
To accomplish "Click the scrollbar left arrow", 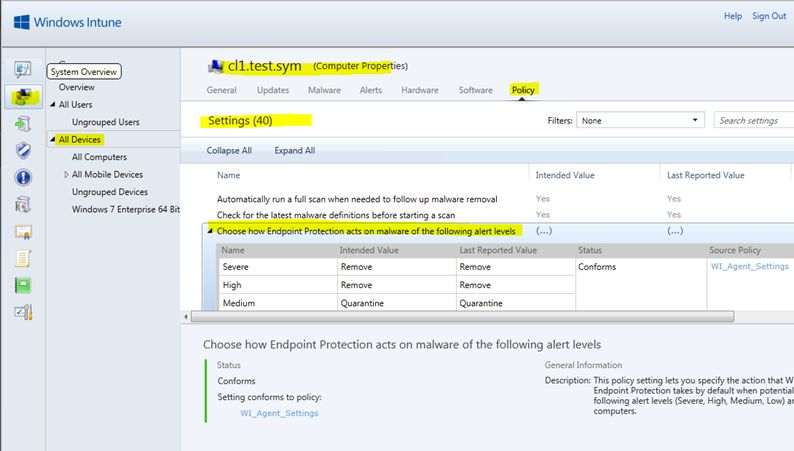I will tap(186, 317).
